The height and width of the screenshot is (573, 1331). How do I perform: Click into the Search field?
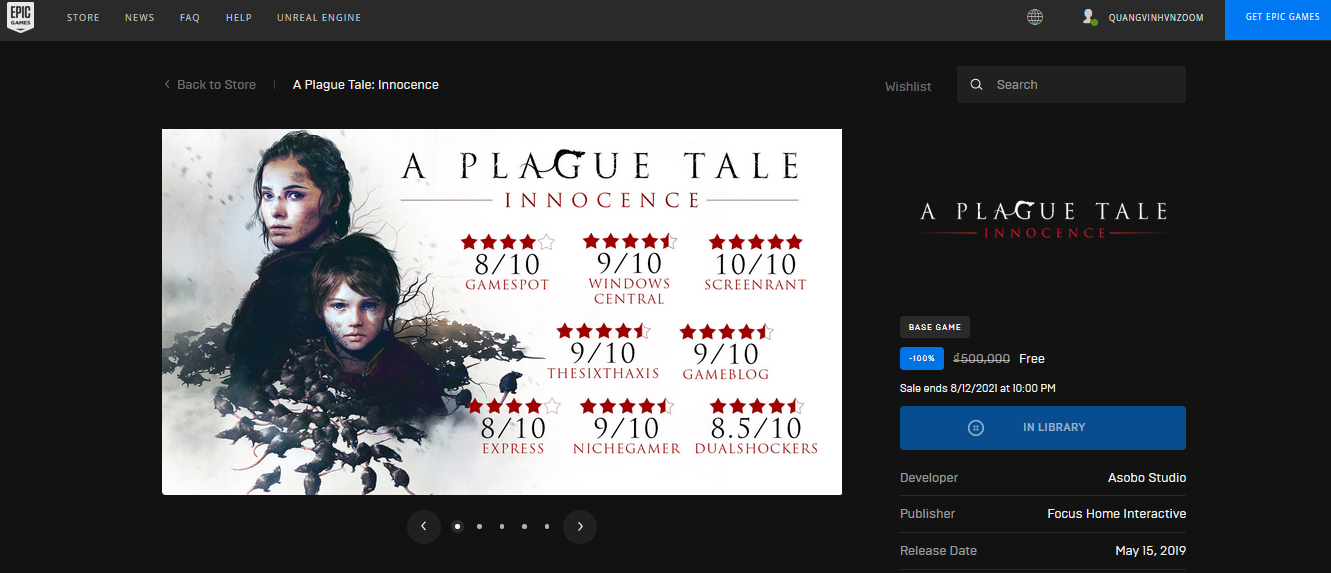pos(1071,85)
